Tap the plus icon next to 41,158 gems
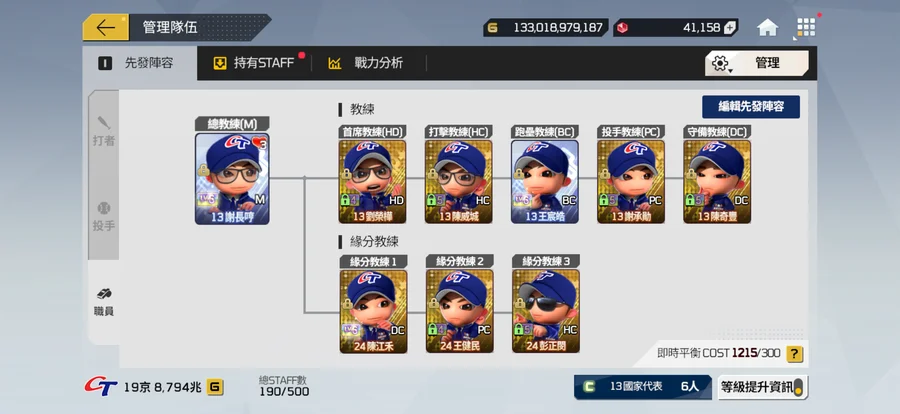 [x=730, y=28]
